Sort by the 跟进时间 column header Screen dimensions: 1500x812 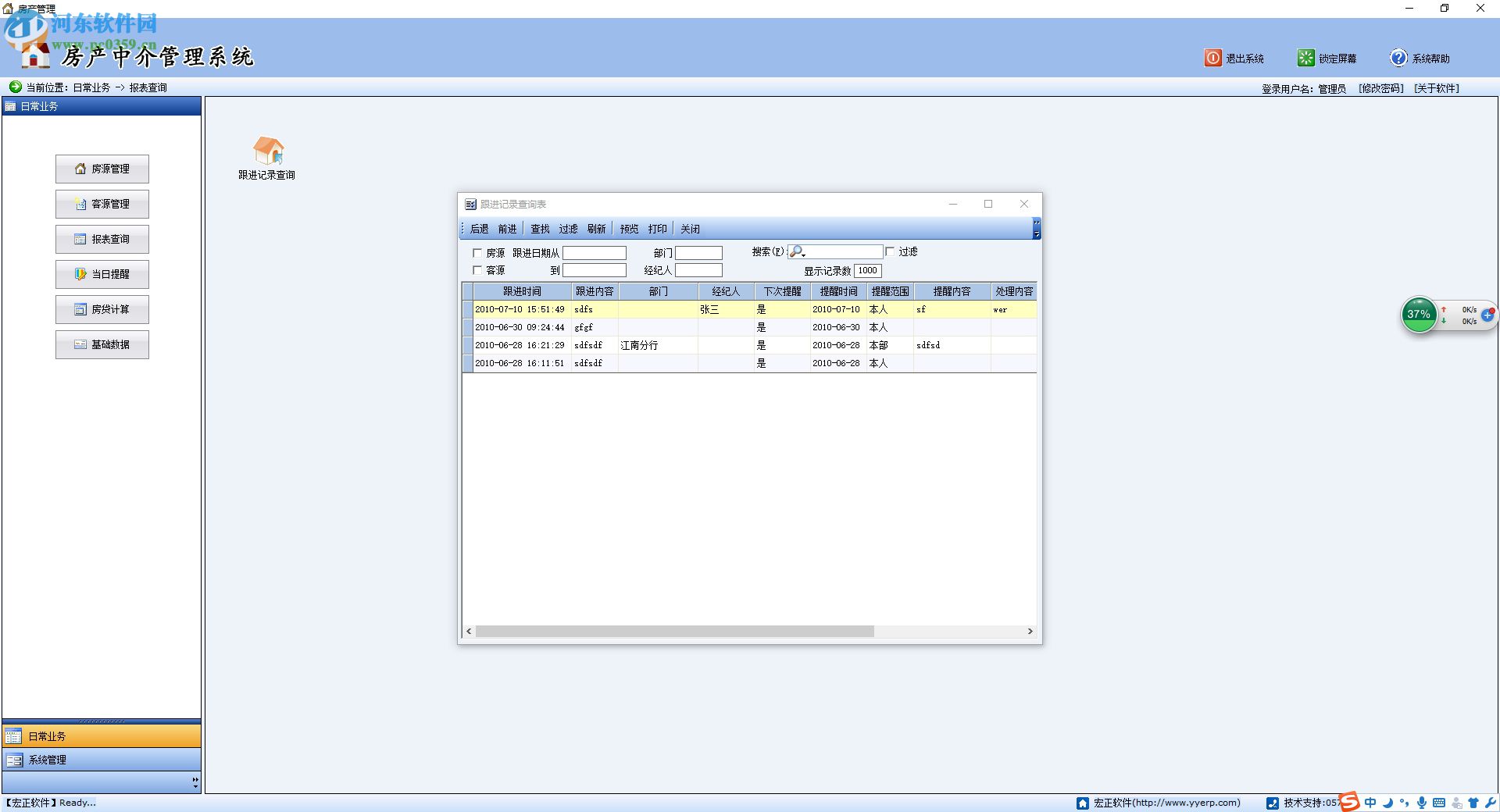pos(522,291)
